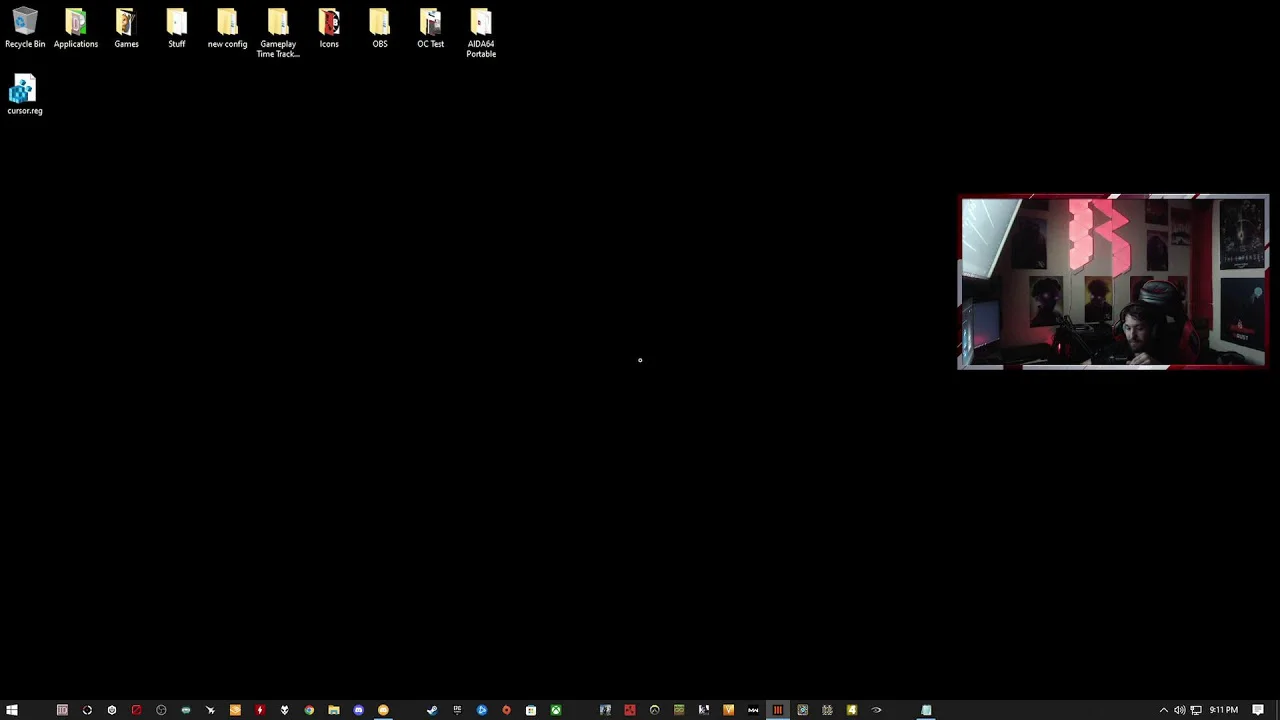Open the Action Center notifications
The width and height of the screenshot is (1280, 720).
1258,710
